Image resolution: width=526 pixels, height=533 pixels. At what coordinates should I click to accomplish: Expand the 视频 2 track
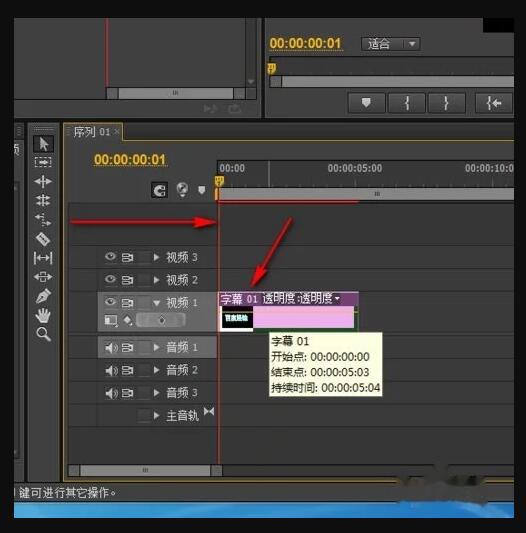(x=156, y=280)
